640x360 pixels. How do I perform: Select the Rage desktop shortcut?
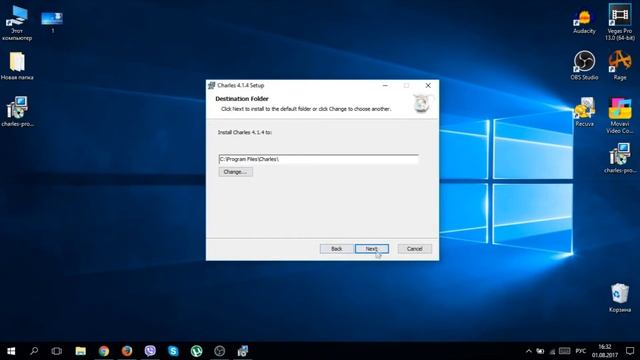[x=620, y=65]
